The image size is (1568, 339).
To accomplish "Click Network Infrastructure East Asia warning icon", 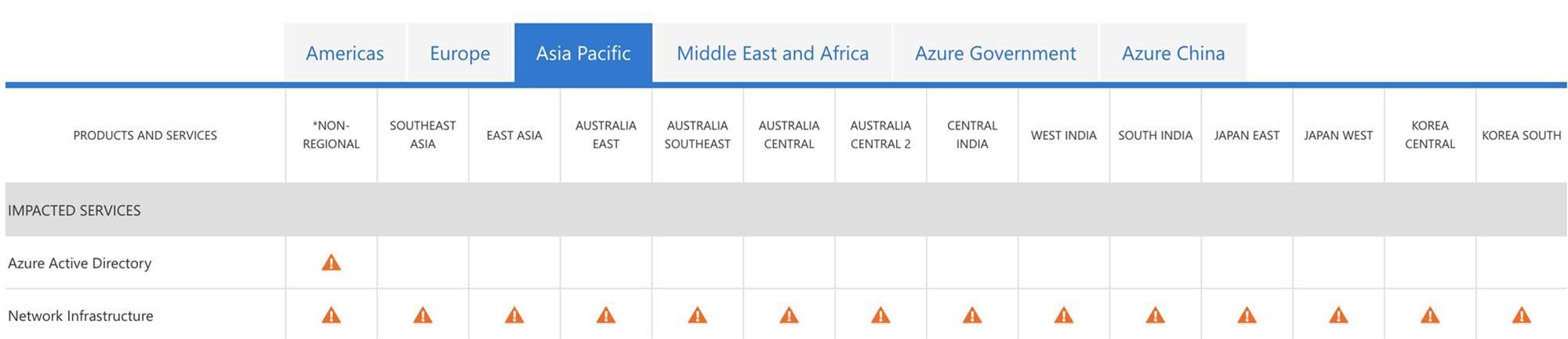I will pyautogui.click(x=514, y=315).
